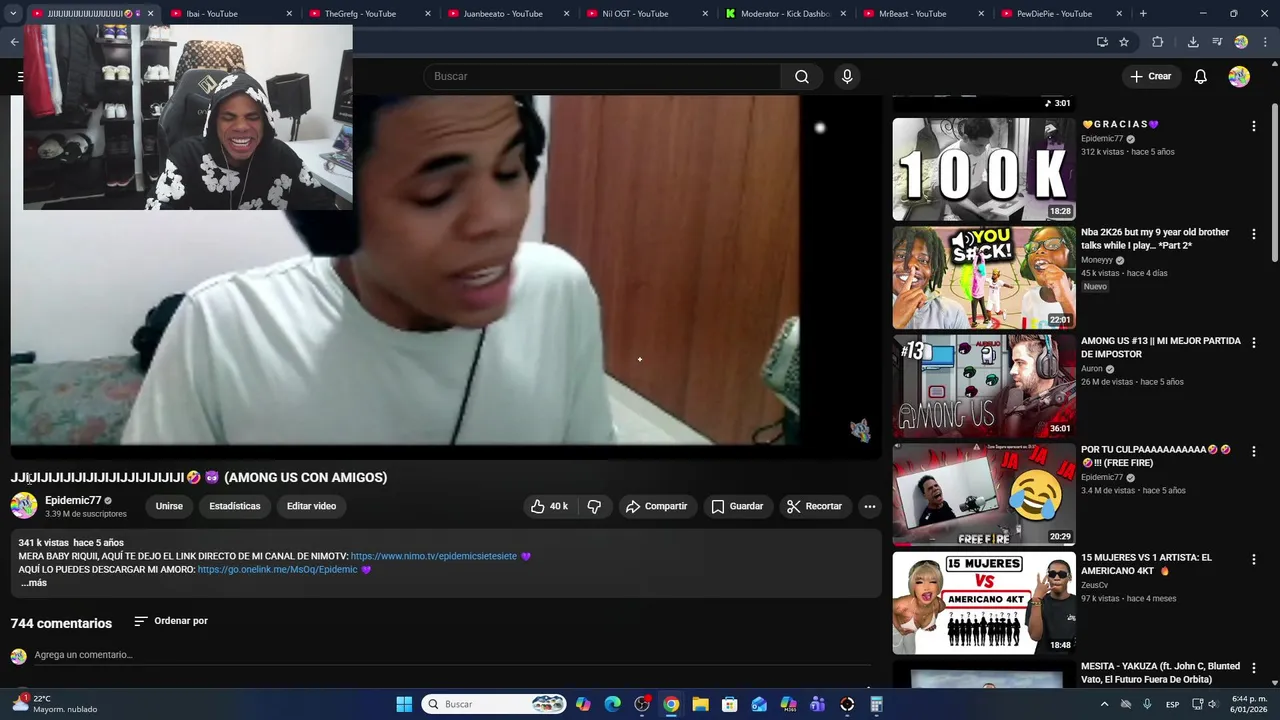The image size is (1280, 720).
Task: Open options menu for AMONG US #13 video
Action: [1253, 343]
